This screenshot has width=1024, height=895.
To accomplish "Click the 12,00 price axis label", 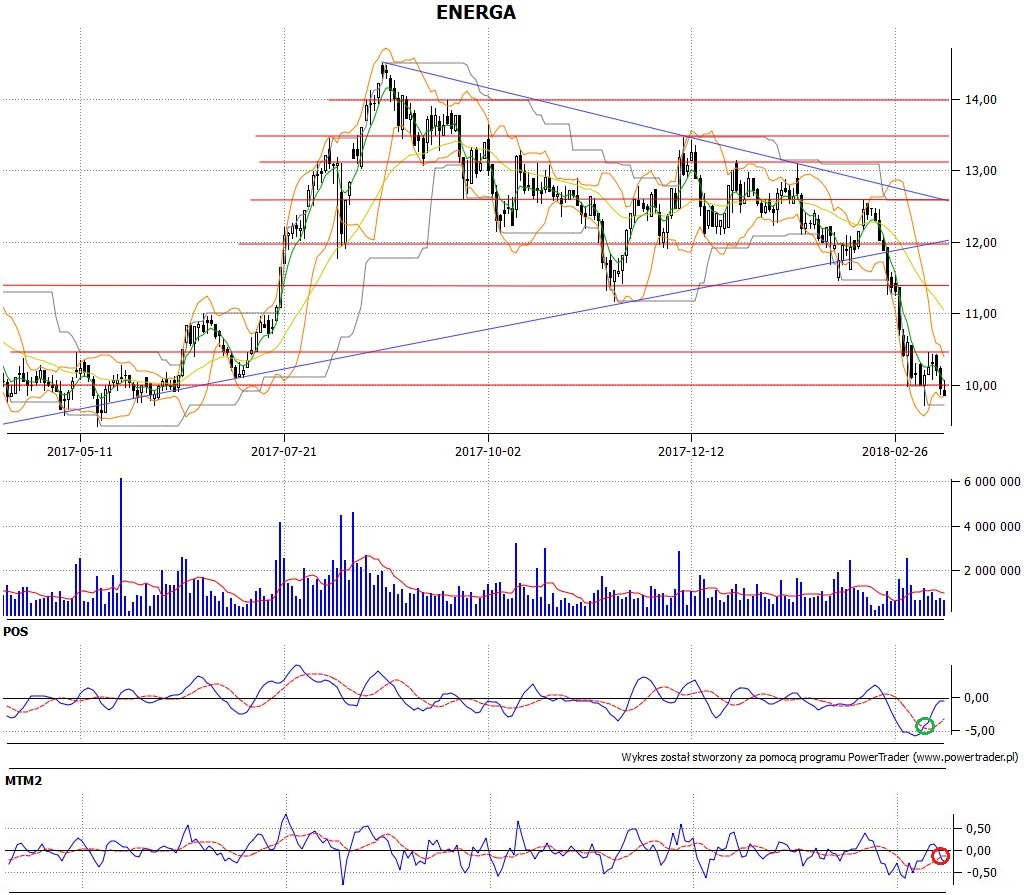I will click(981, 243).
